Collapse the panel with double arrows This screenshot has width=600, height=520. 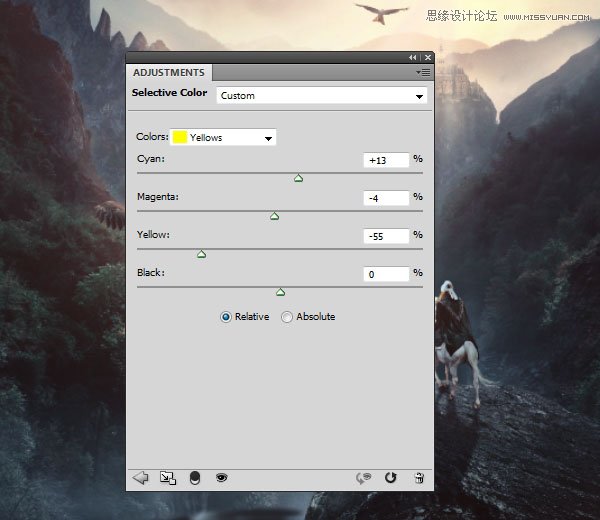[x=412, y=57]
